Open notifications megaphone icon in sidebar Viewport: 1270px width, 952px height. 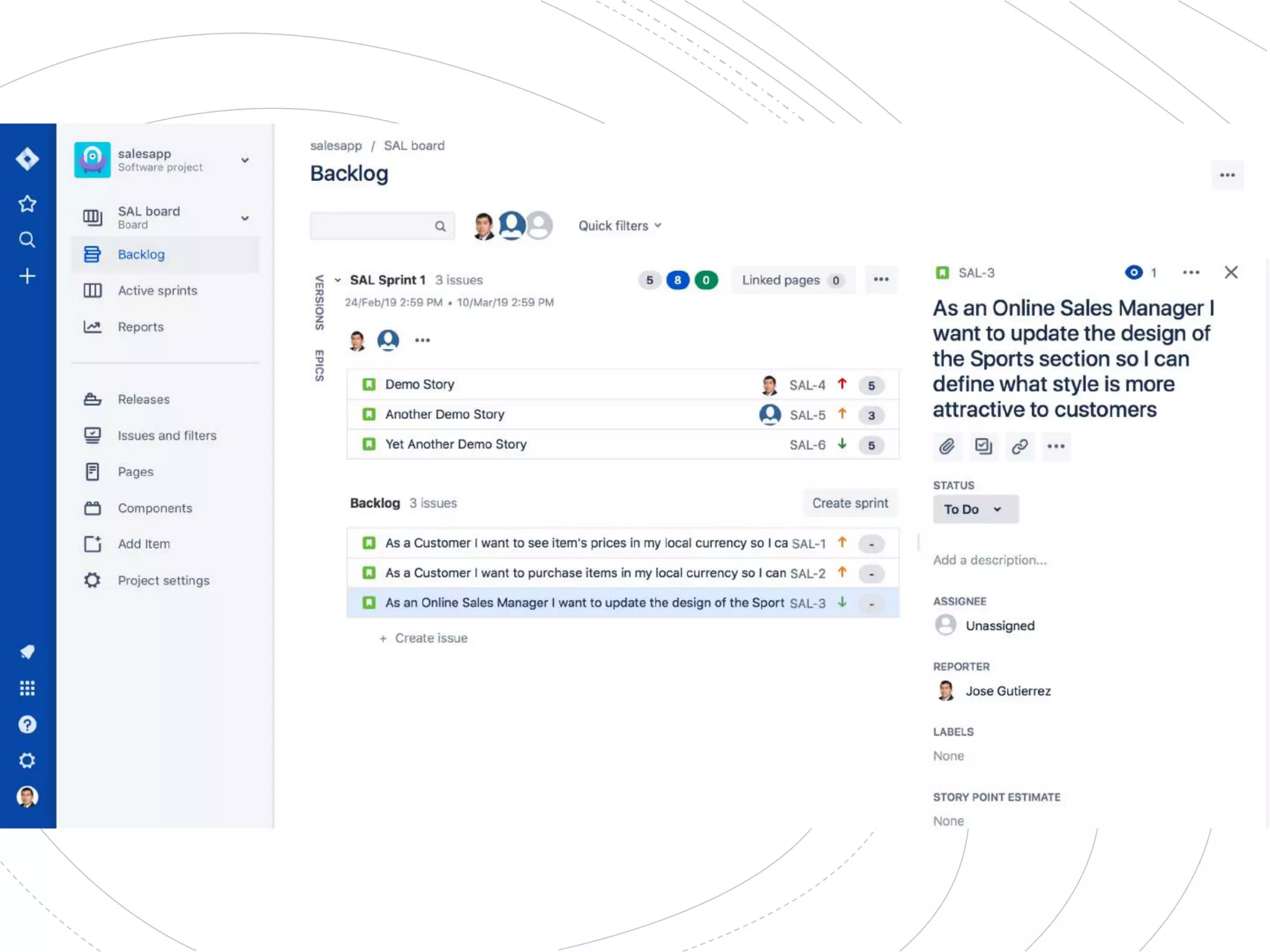(27, 652)
